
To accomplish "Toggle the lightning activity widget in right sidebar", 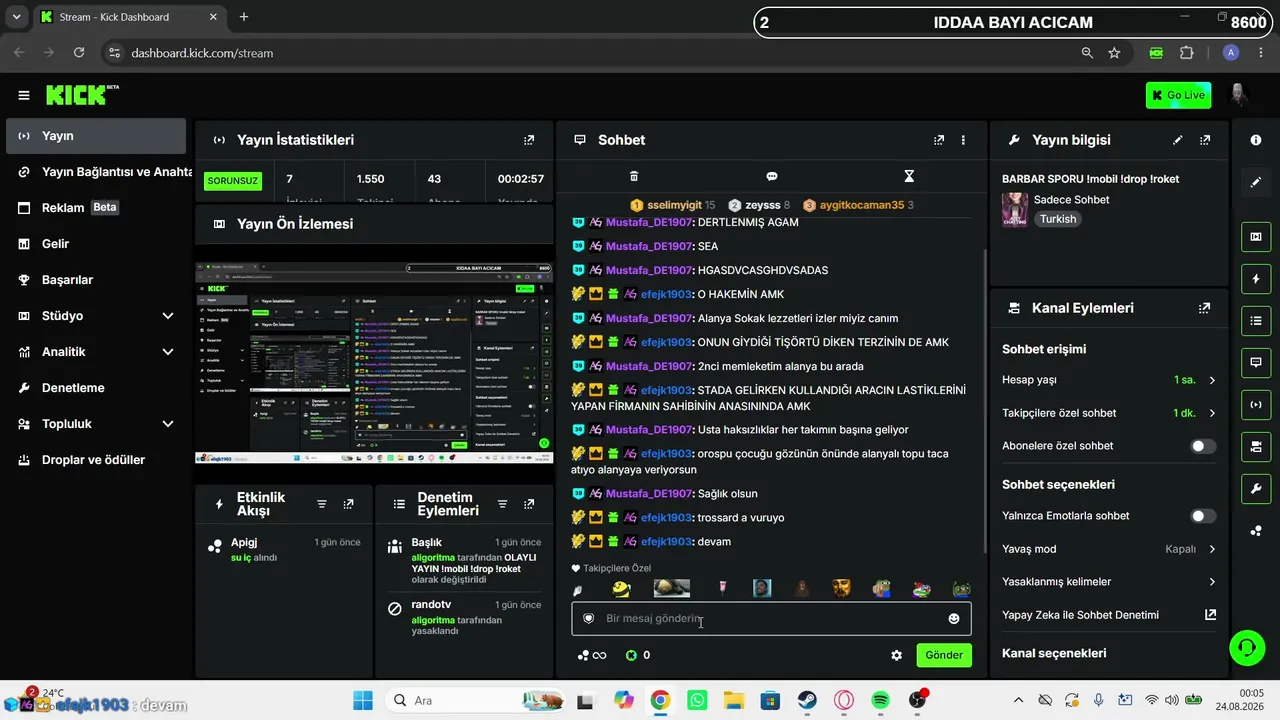I will pos(1256,278).
